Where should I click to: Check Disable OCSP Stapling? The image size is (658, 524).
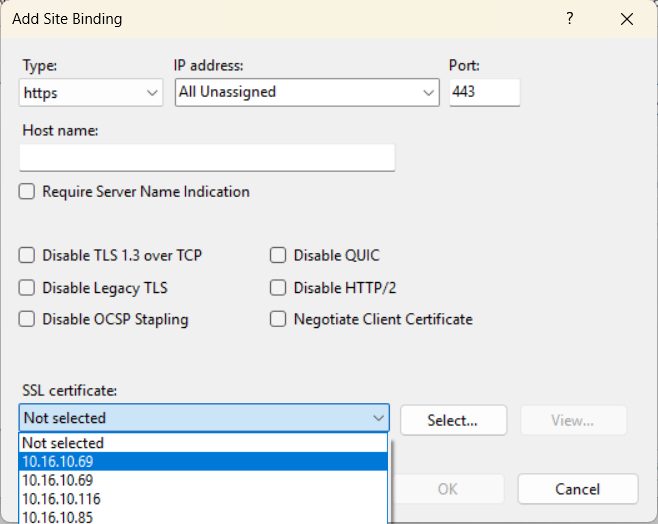click(x=27, y=320)
